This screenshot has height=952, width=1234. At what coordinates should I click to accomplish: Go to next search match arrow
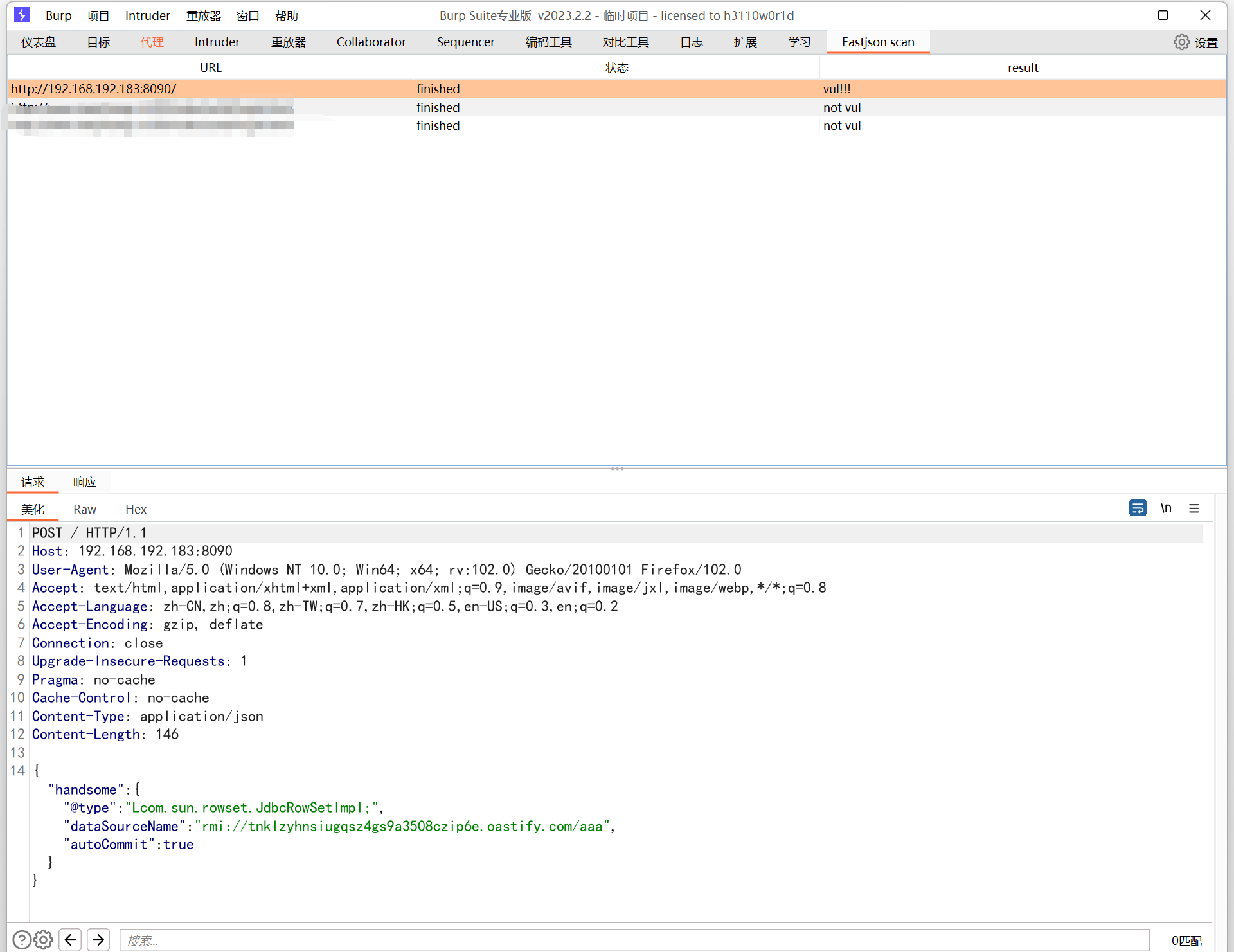pos(98,940)
